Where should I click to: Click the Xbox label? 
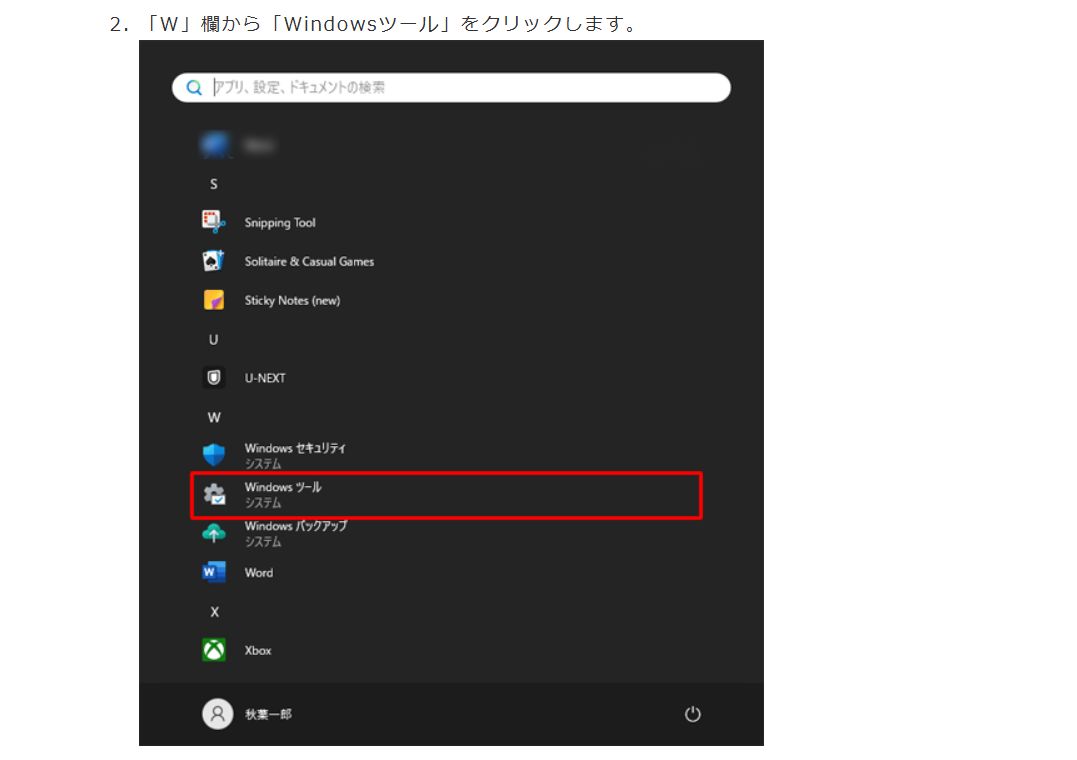(258, 650)
